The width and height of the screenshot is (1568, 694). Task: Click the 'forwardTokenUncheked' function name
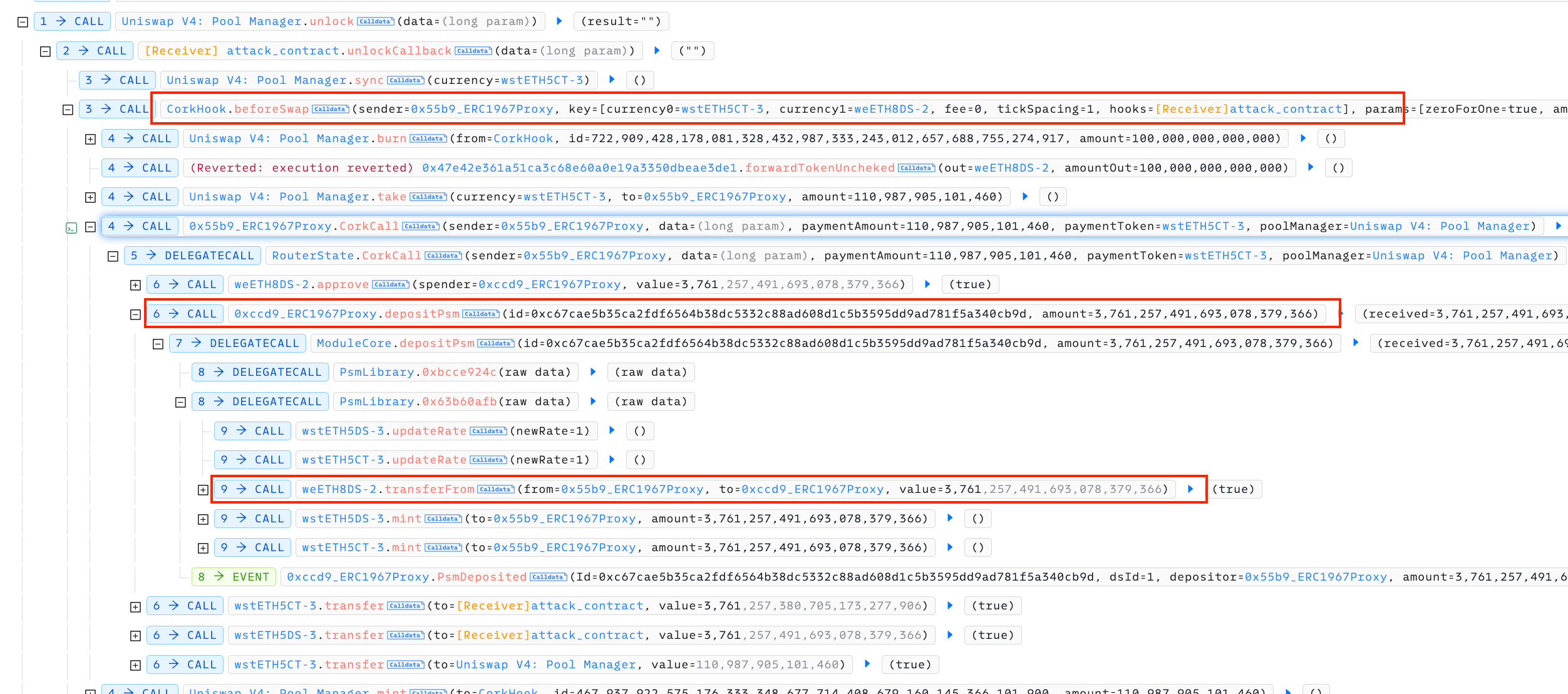[820, 168]
